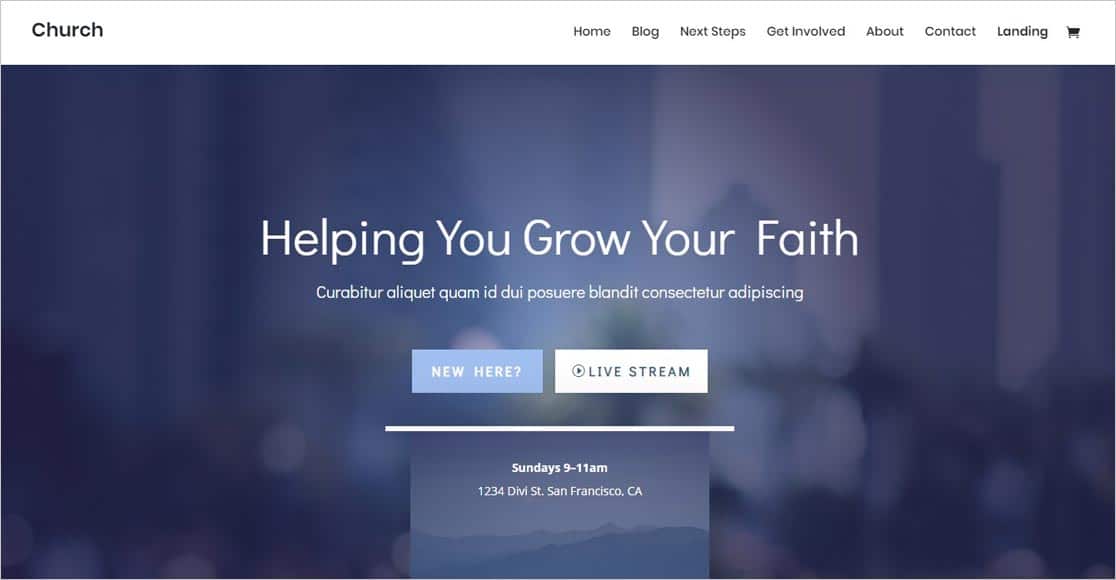Select the Helping You Grow Your Faith heading
1116x580 pixels.
[x=559, y=238]
